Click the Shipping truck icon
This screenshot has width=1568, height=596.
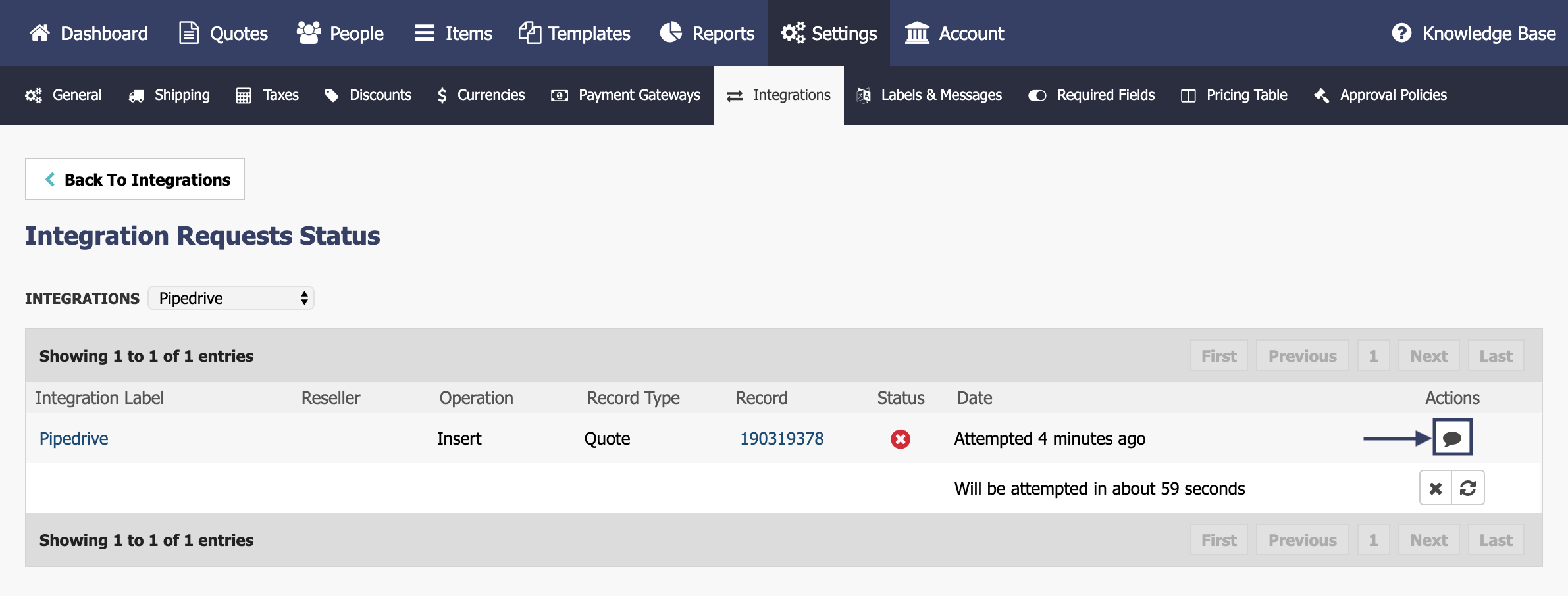pyautogui.click(x=136, y=96)
